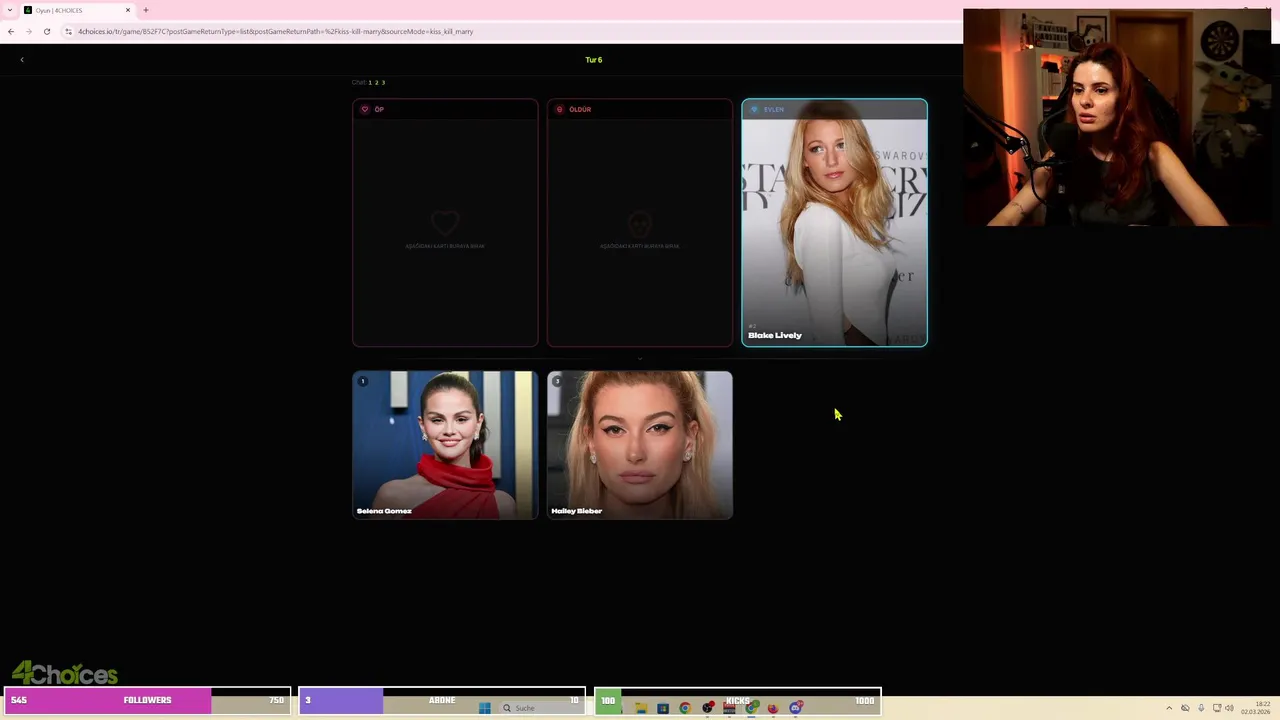Select the empty ÖP slot
Viewport: 1280px width, 720px height.
tap(445, 223)
